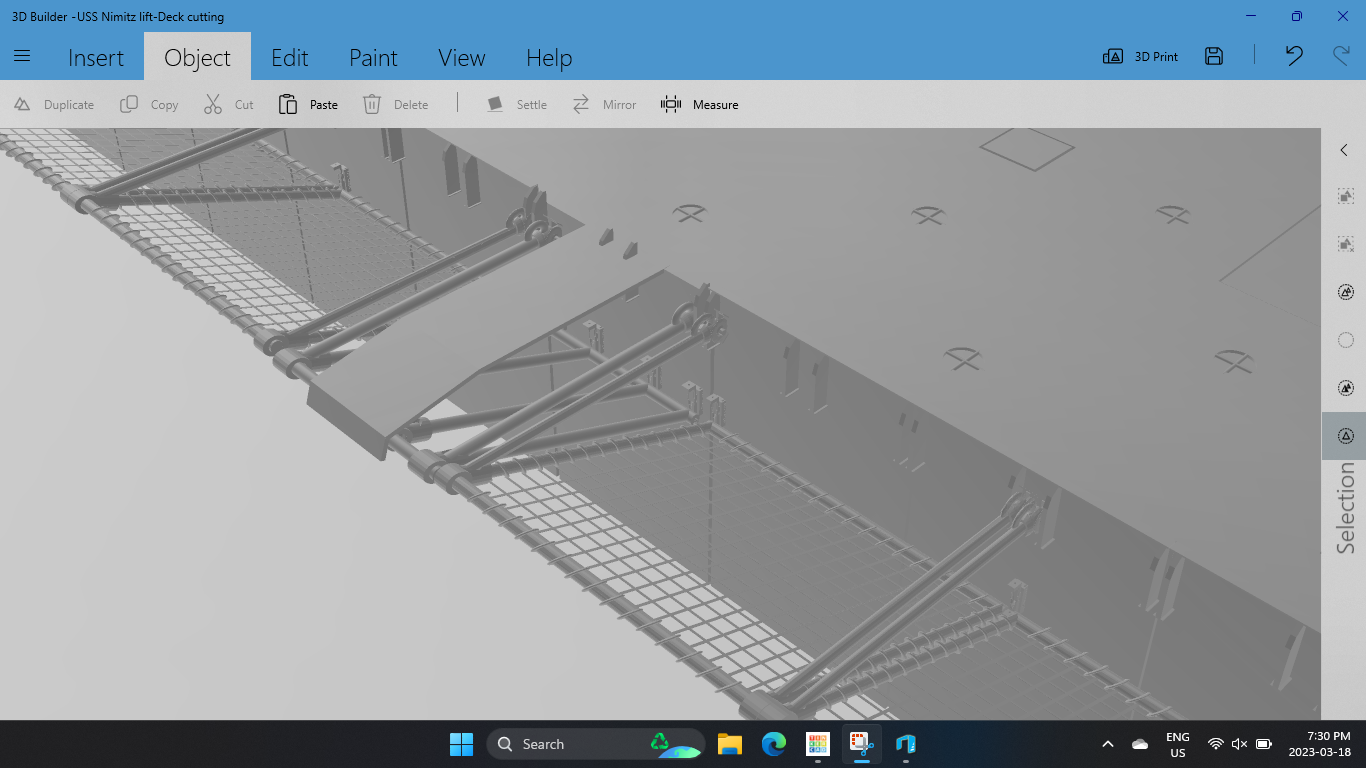Click the Ungroup objects icon in Selection panel
Viewport: 1366px width, 768px height.
coord(1346,244)
